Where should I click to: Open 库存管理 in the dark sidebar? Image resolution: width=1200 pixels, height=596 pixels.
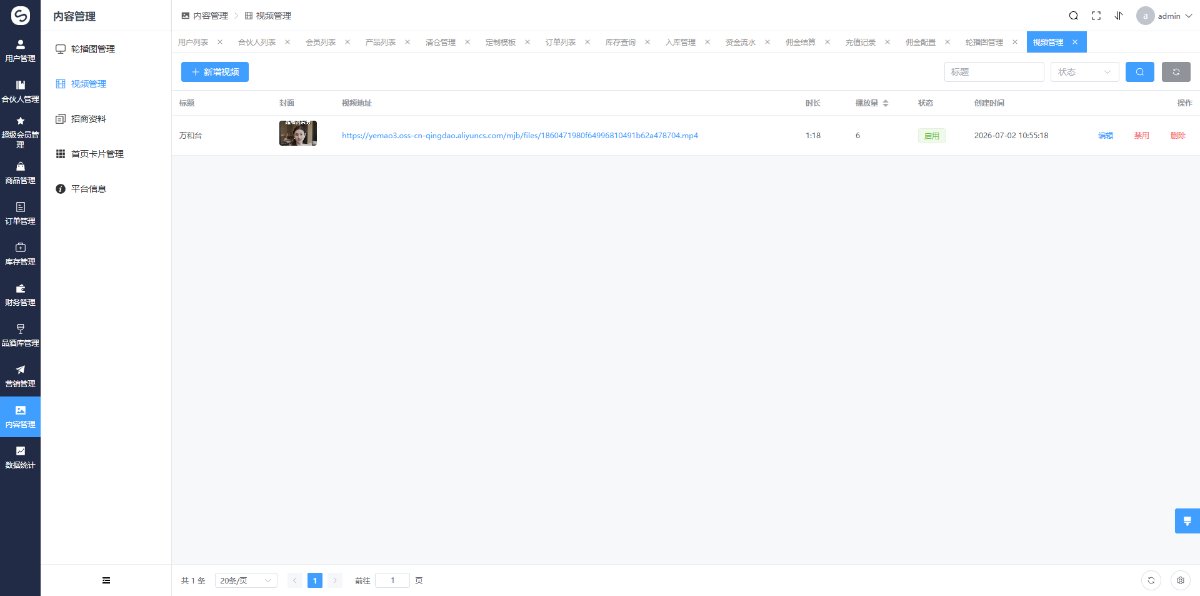point(20,254)
